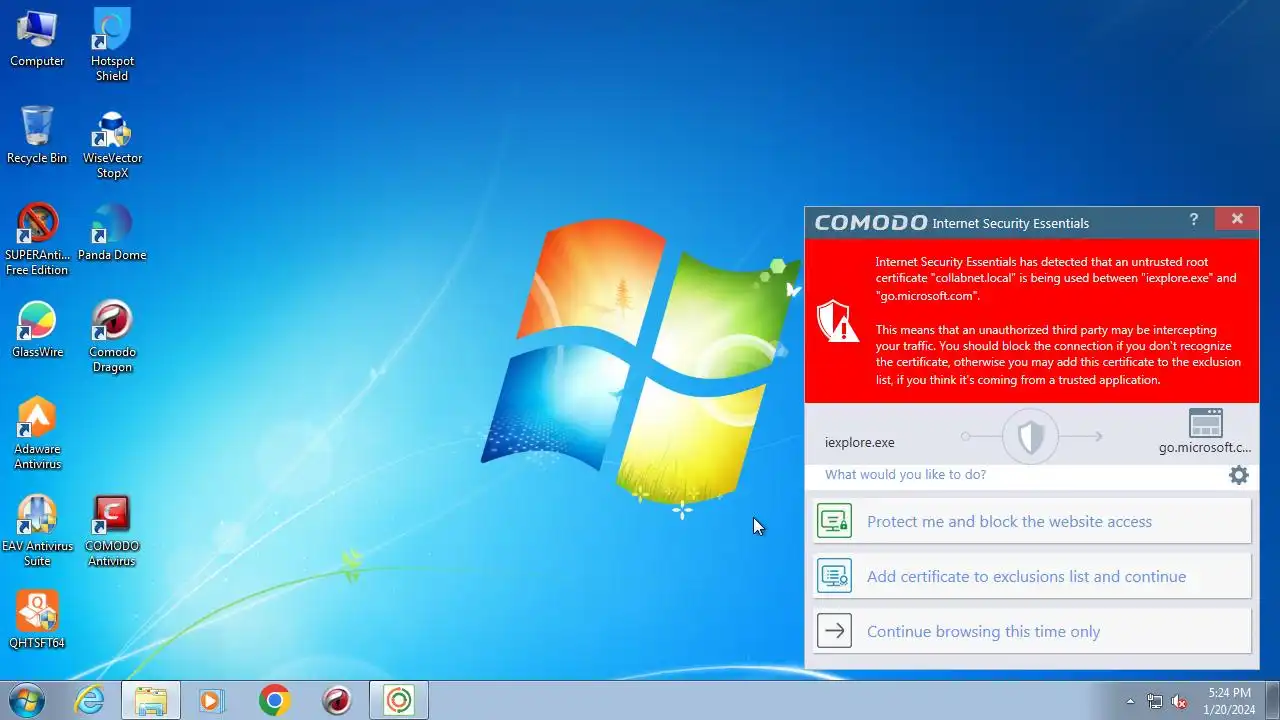The image size is (1280, 720).
Task: Click the shield icon between iexplore and website
Action: pos(1030,437)
